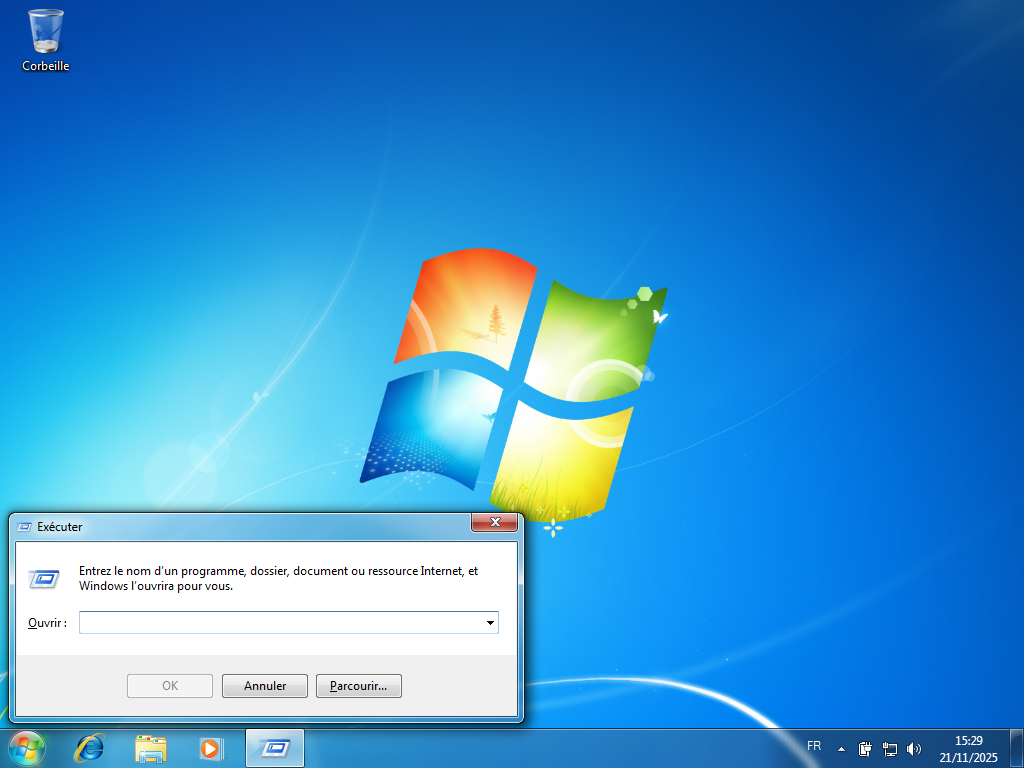
Task: Launch Internet Explorer from the taskbar
Action: tap(91, 747)
